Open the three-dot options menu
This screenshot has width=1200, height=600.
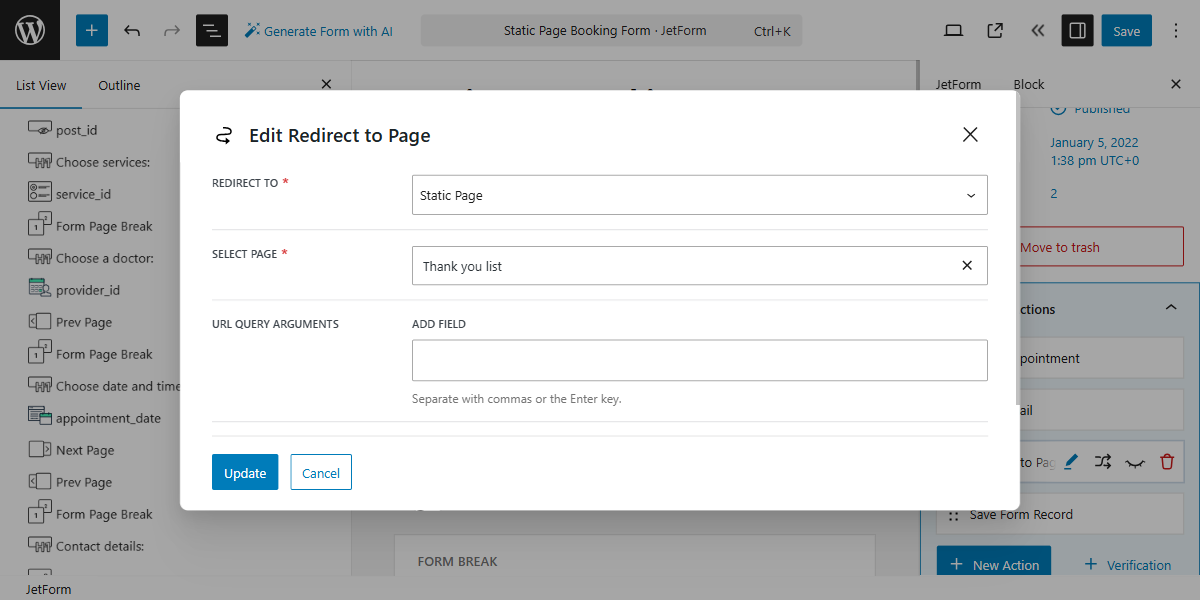tap(1175, 30)
